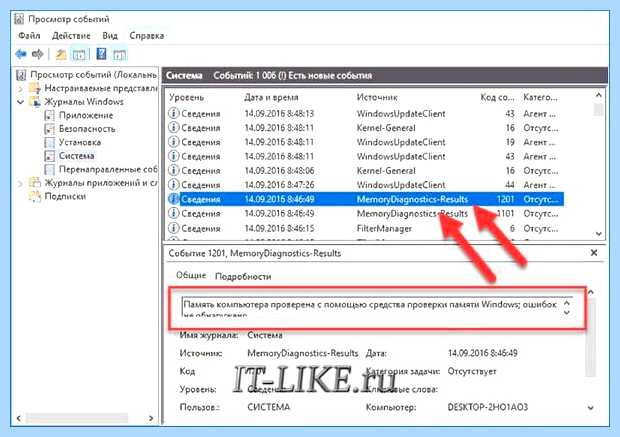Click the Настраиваемые представления folder icon
Screen dimensions: 620x437
(x=35, y=88)
